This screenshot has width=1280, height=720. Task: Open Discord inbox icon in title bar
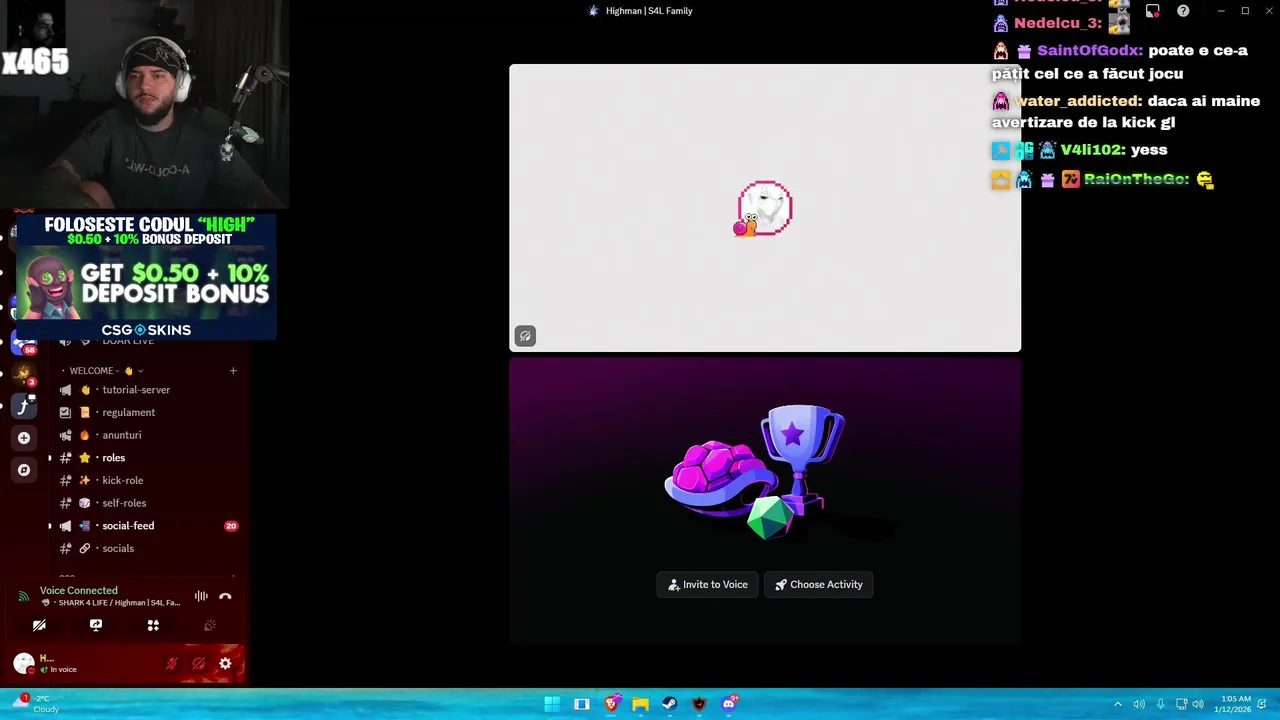click(x=1153, y=11)
